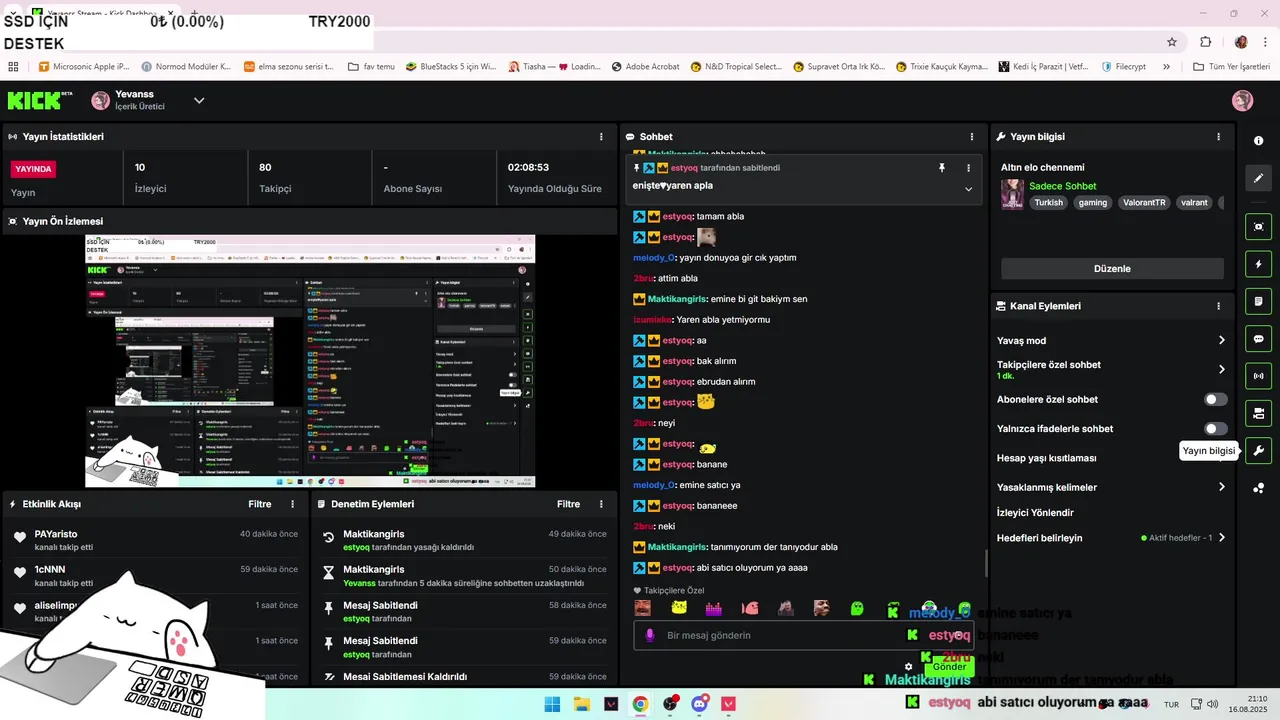Image resolution: width=1280 pixels, height=720 pixels.
Task: Open Windows Start menu
Action: [x=552, y=704]
